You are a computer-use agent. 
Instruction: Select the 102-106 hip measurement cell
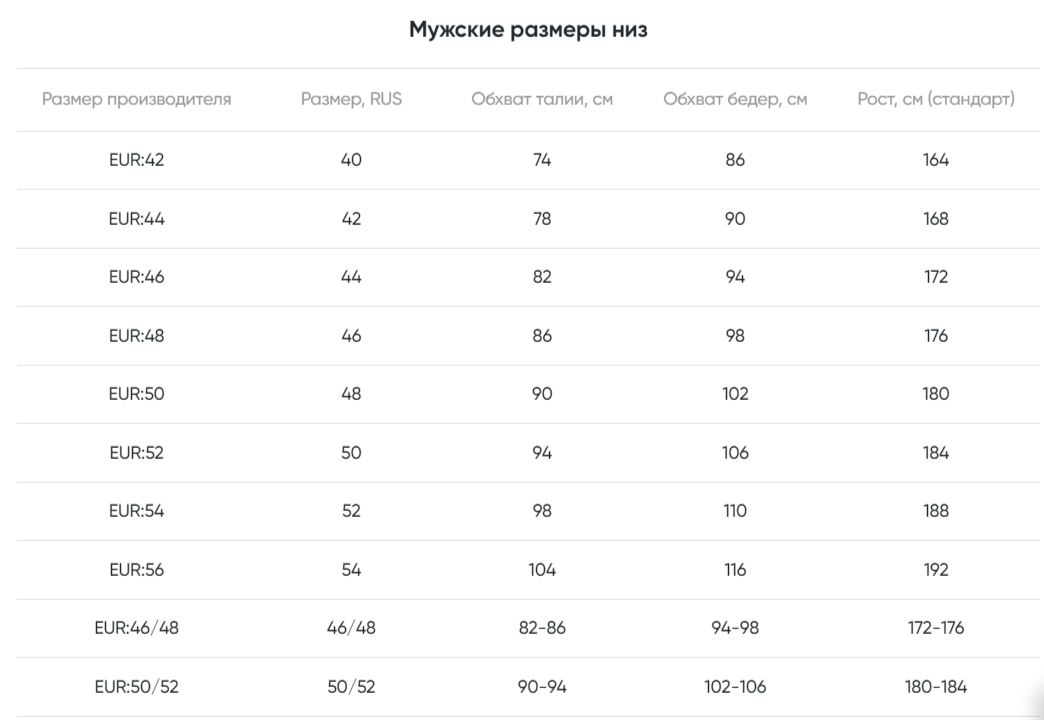[x=735, y=687]
